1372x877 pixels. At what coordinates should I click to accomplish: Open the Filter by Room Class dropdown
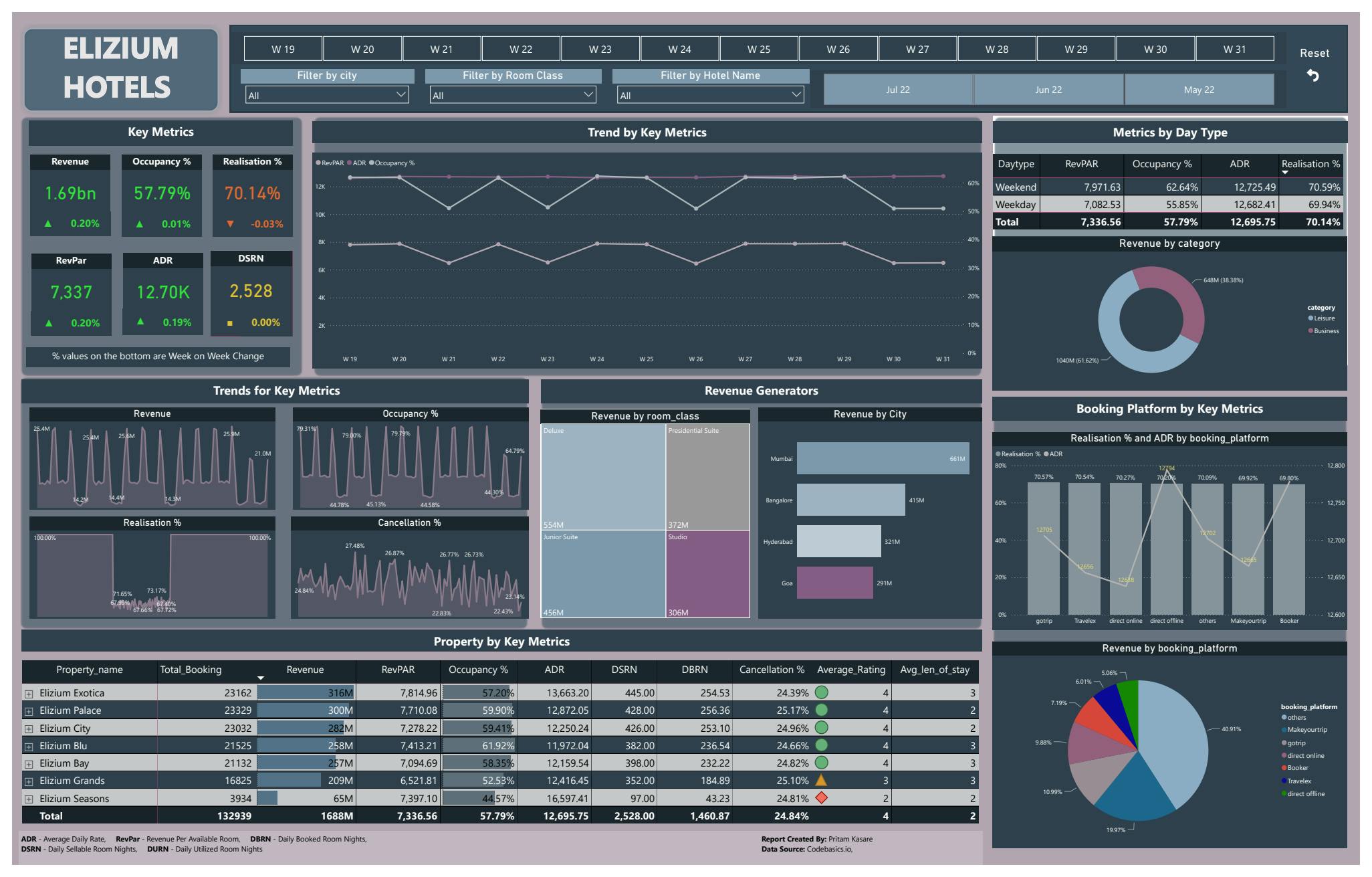[512, 95]
